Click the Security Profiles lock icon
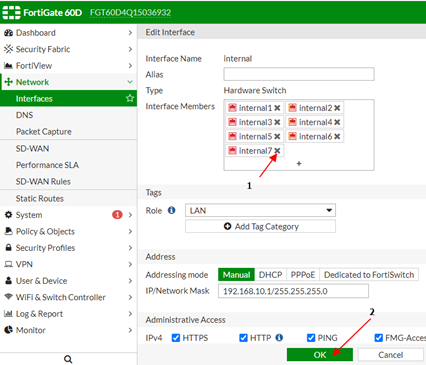The width and height of the screenshot is (426, 365). [8, 248]
